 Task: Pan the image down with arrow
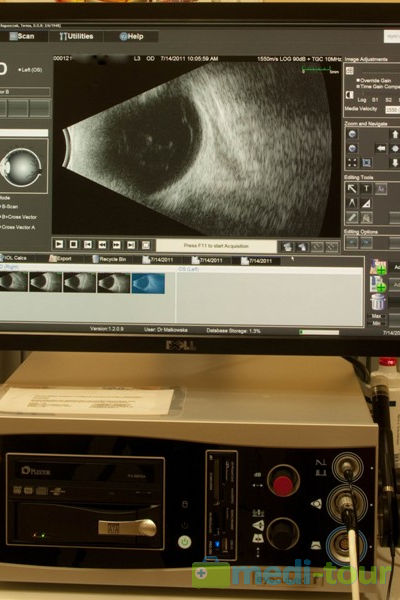click(395, 163)
